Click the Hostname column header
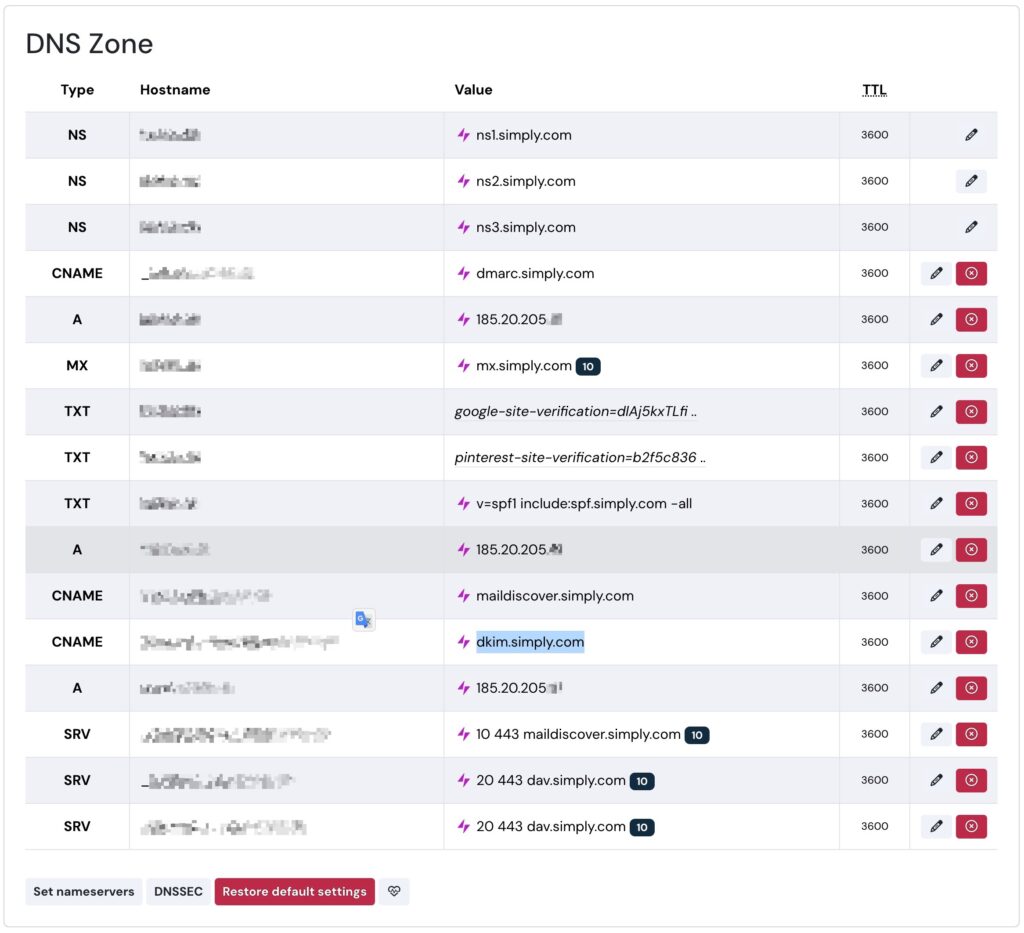 coord(175,89)
